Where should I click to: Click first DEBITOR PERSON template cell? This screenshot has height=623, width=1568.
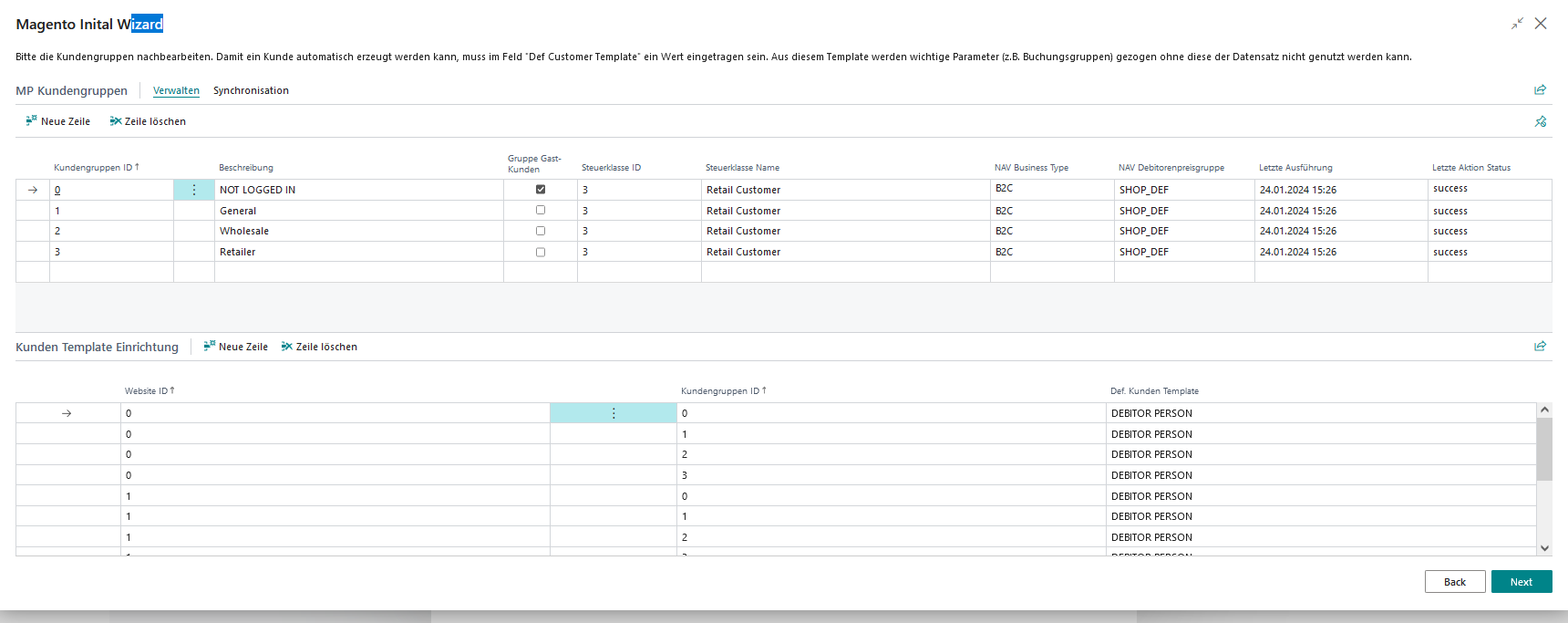[1321, 413]
